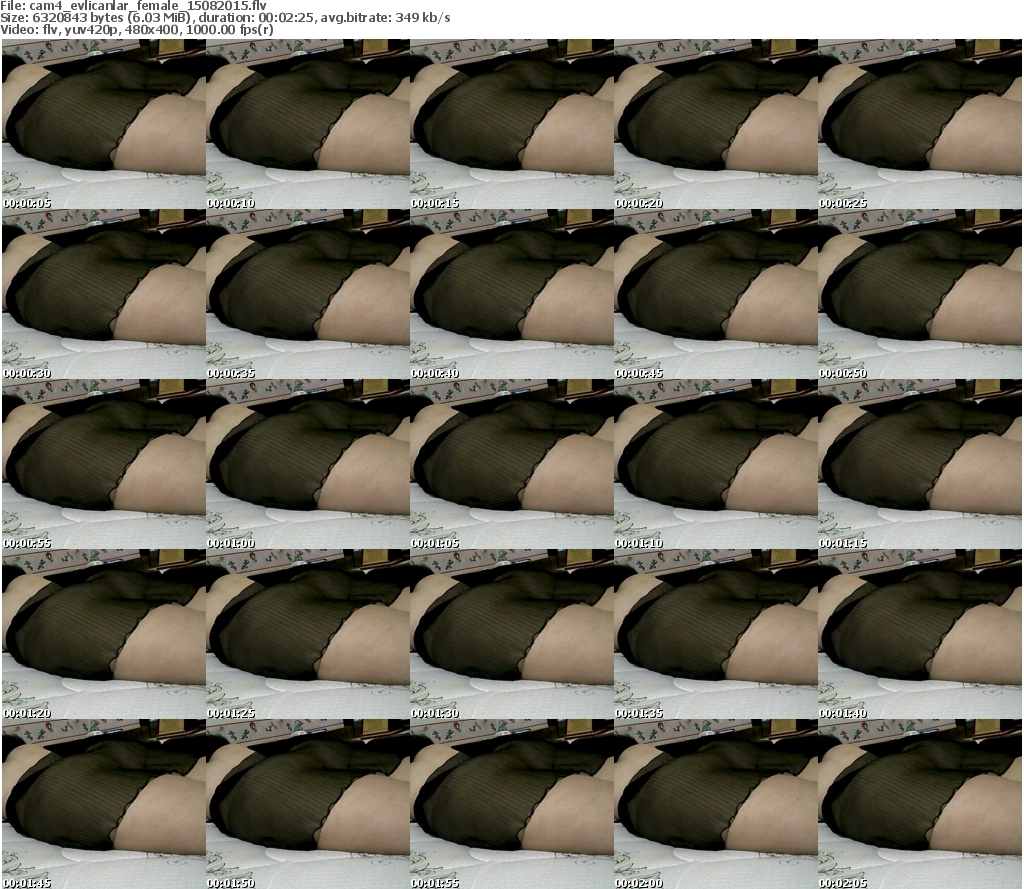The width and height of the screenshot is (1024, 889).
Task: Pick the thumbnail stamped 00:01:40
Action: pyautogui.click(x=920, y=634)
